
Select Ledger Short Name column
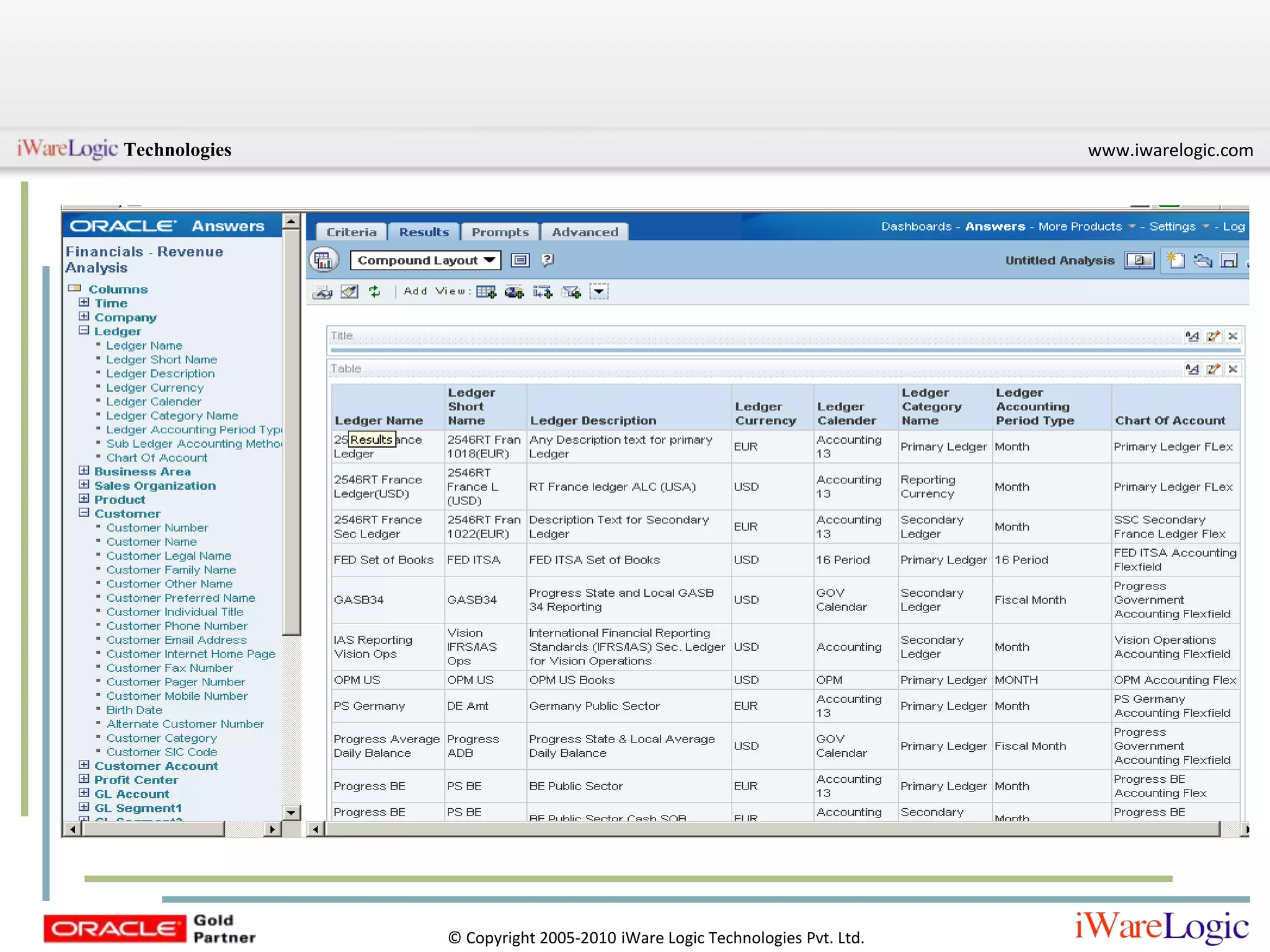click(161, 359)
